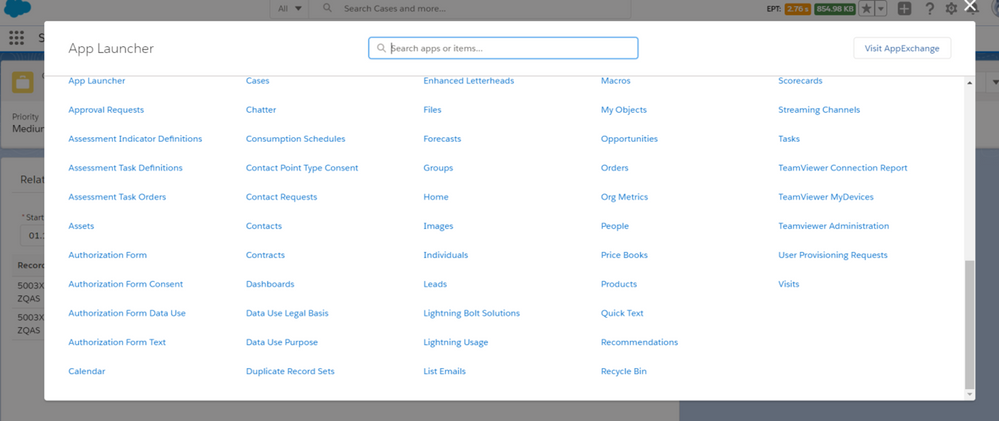This screenshot has height=421, width=999.
Task: Open Approval Requests
Action: 106,110
